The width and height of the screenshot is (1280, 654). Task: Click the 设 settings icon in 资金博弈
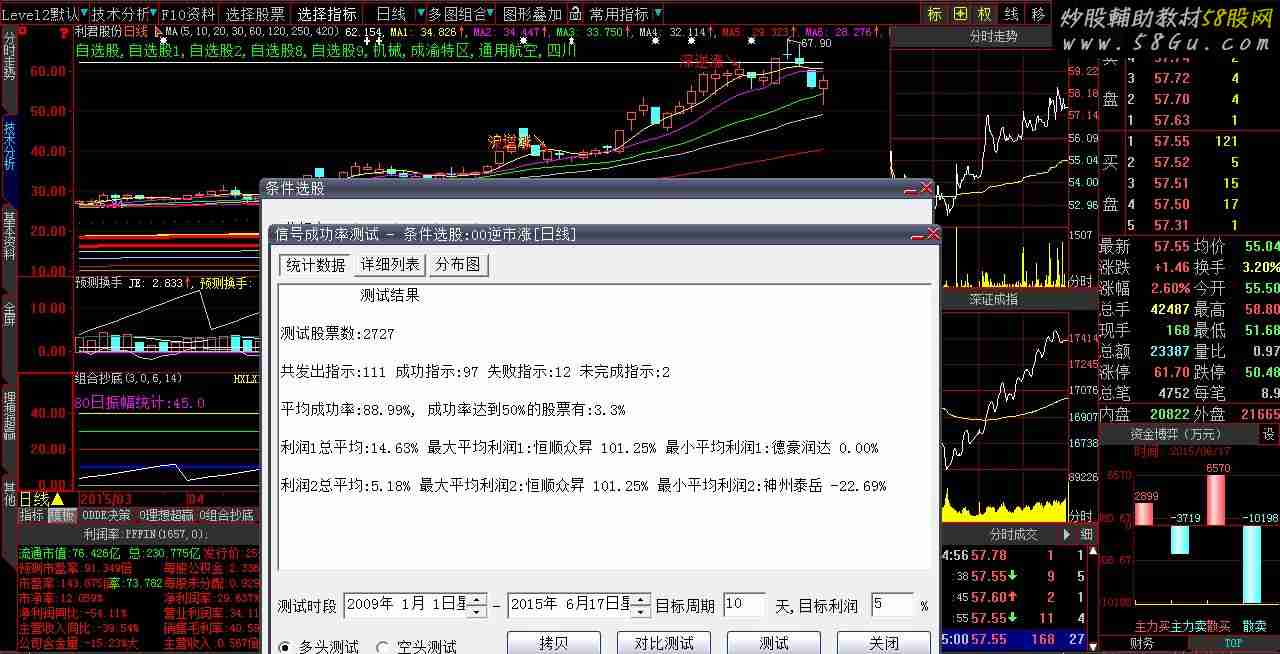1268,435
